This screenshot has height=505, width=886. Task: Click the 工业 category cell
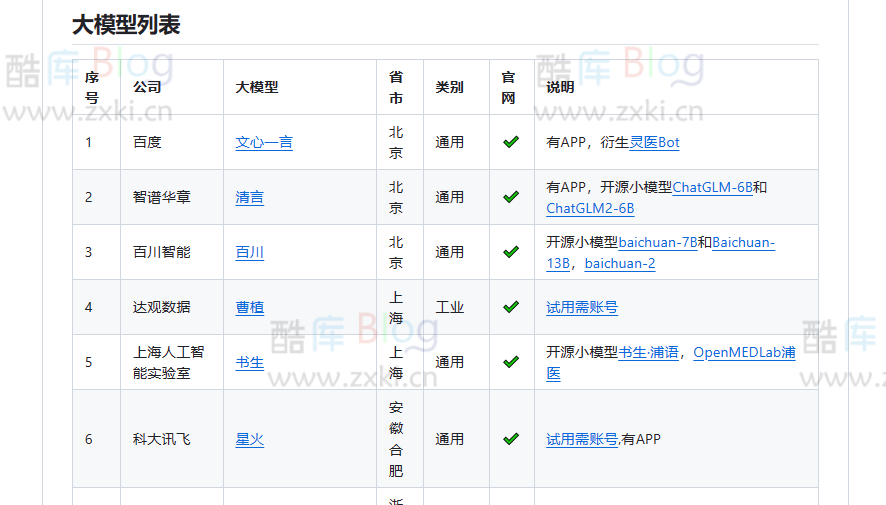click(456, 307)
